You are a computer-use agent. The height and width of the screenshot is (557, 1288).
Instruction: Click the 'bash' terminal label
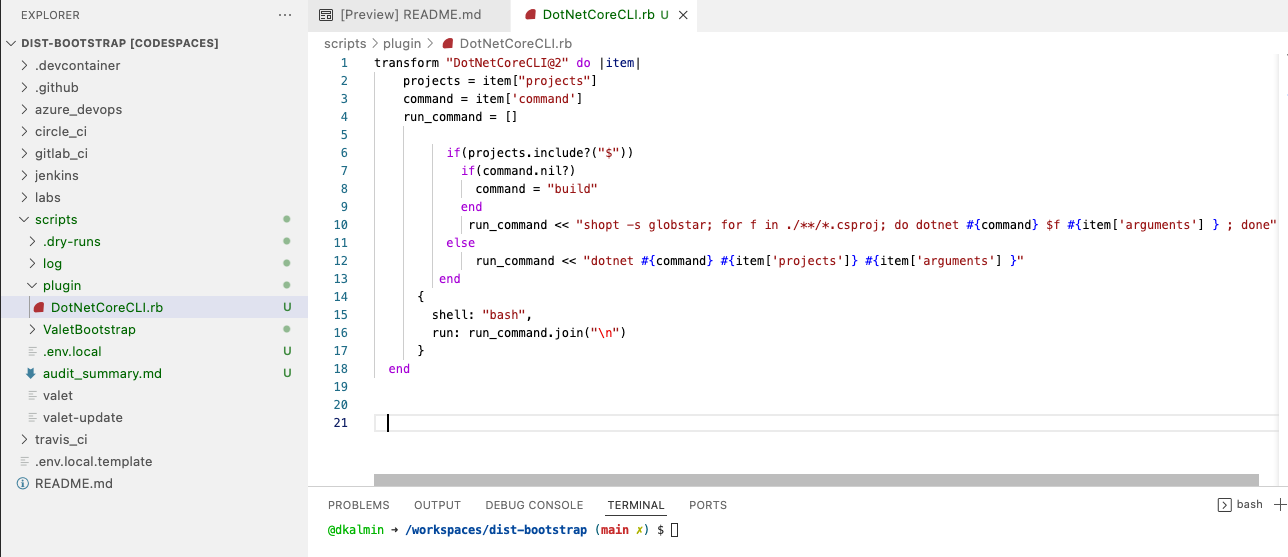pos(1249,505)
